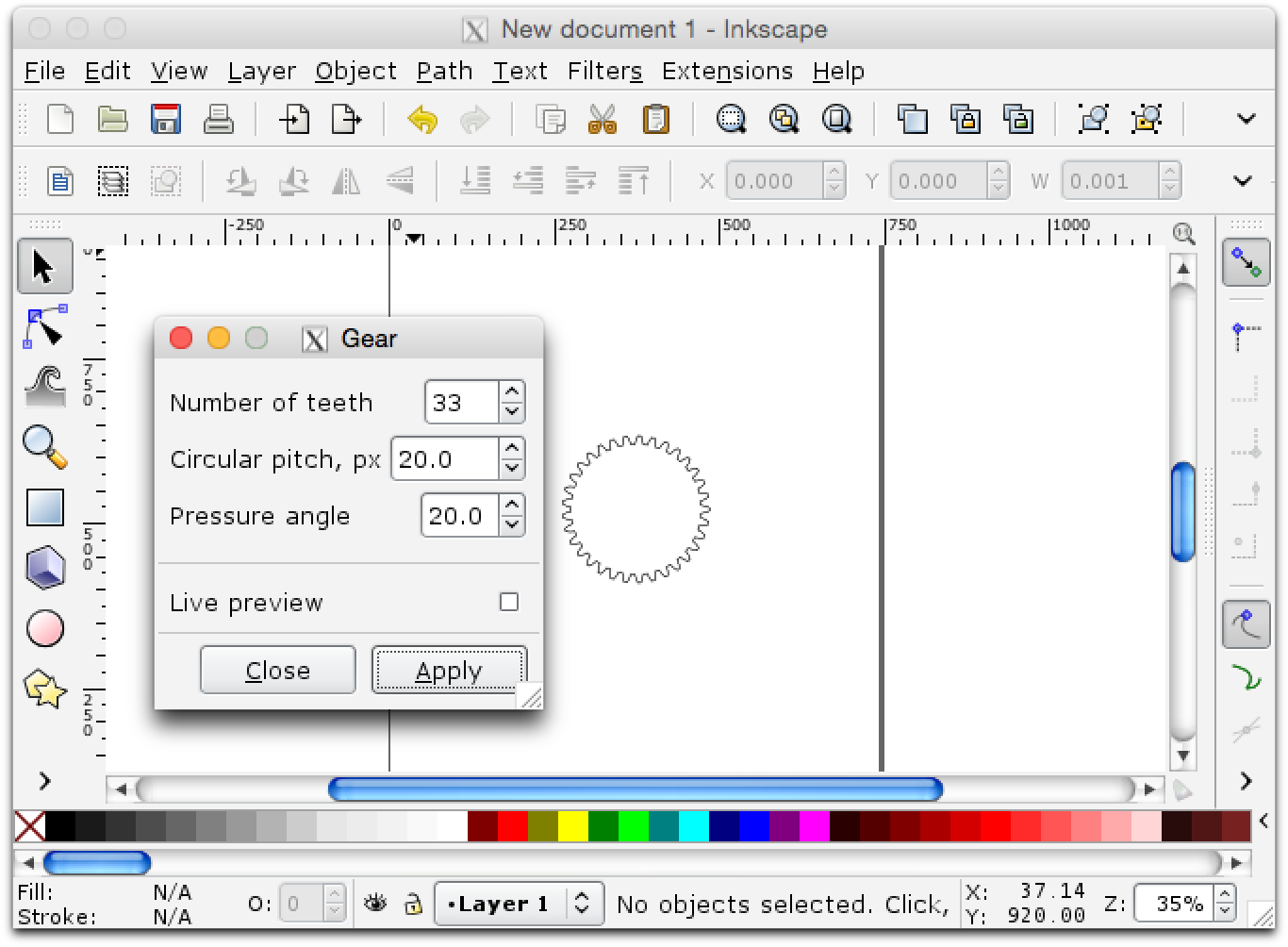
Task: Expand commands toolbar overflow chevron
Action: (1246, 119)
